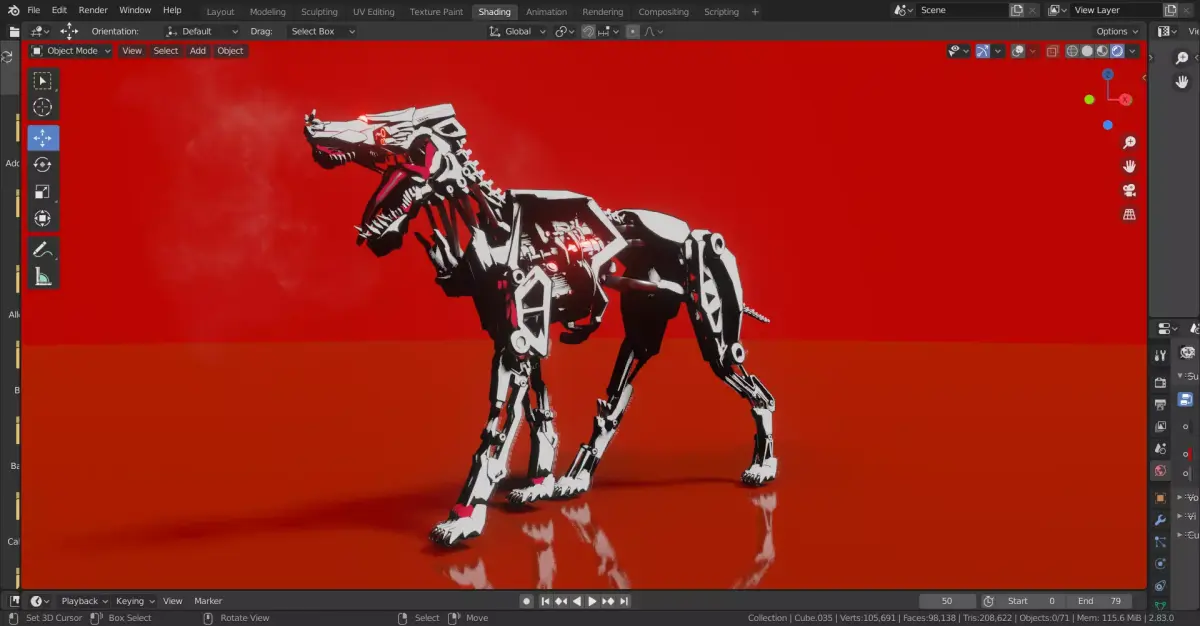Viewport: 1200px width, 626px height.
Task: Jump to the start frame
Action: tap(545, 601)
